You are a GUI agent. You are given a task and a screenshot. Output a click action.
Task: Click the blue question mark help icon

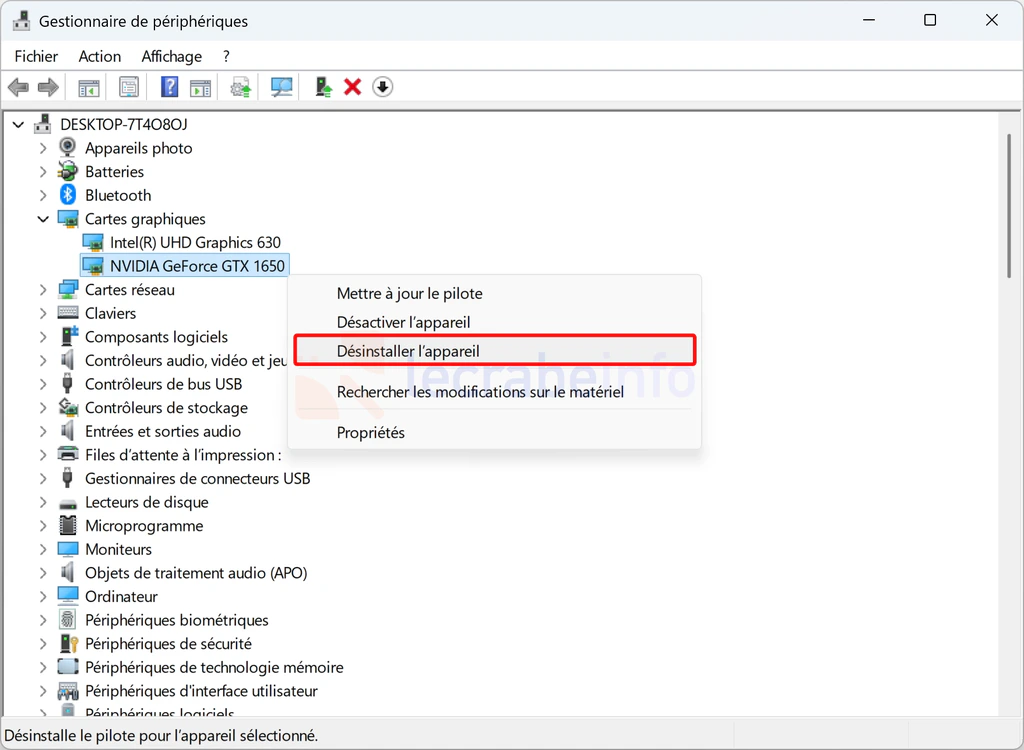(x=169, y=87)
